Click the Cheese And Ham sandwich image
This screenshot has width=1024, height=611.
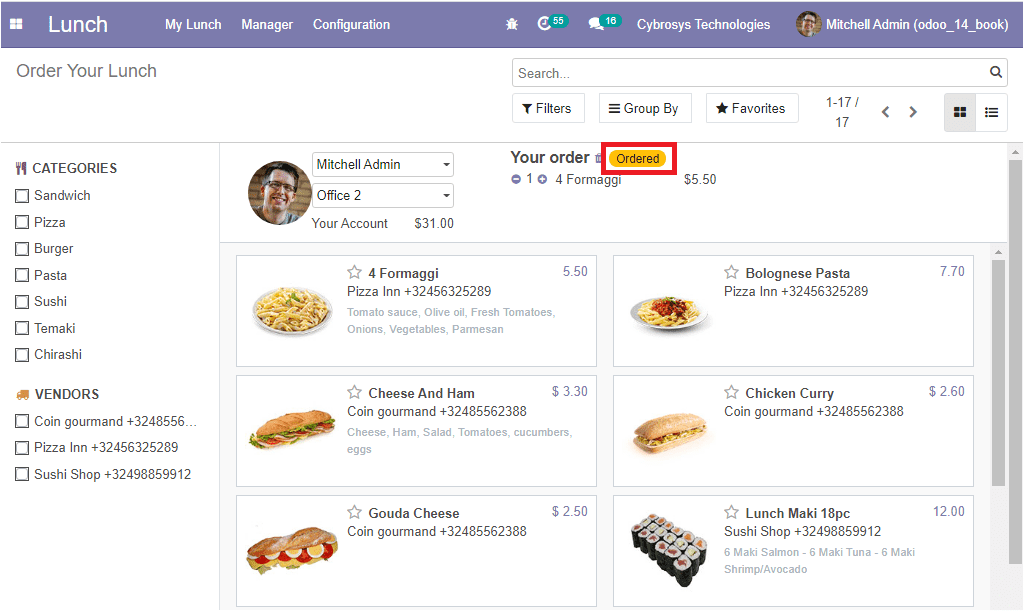pyautogui.click(x=291, y=428)
